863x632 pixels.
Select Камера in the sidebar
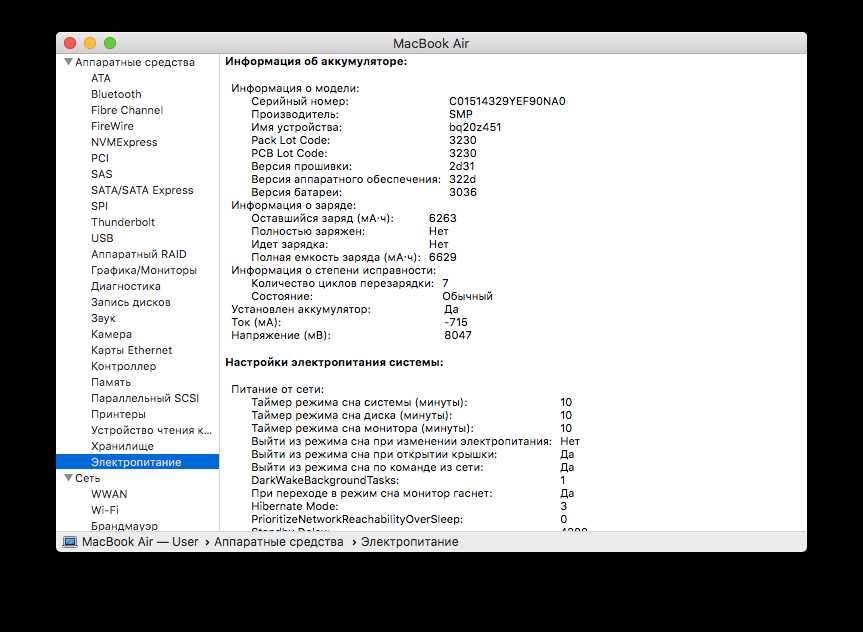coord(111,334)
